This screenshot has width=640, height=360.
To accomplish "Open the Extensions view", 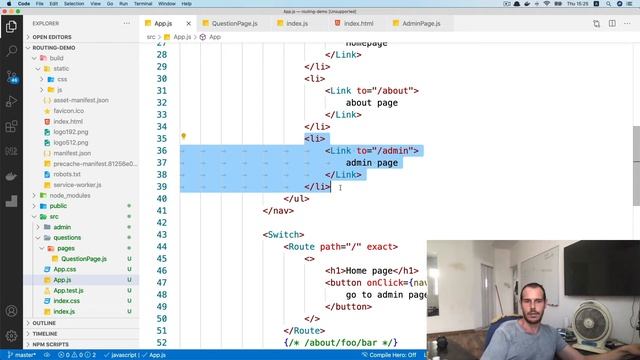I will [11, 126].
